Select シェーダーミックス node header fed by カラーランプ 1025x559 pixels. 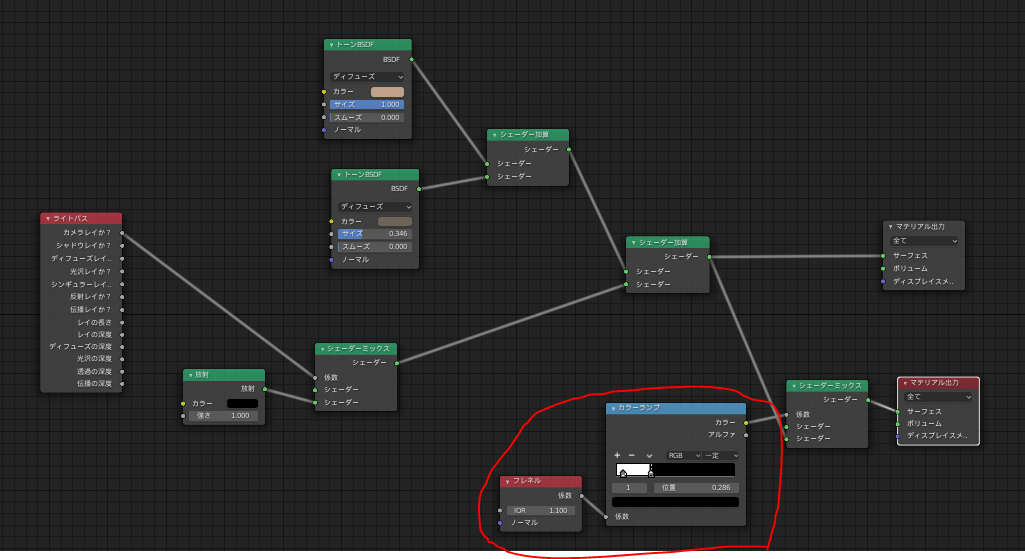[x=827, y=386]
